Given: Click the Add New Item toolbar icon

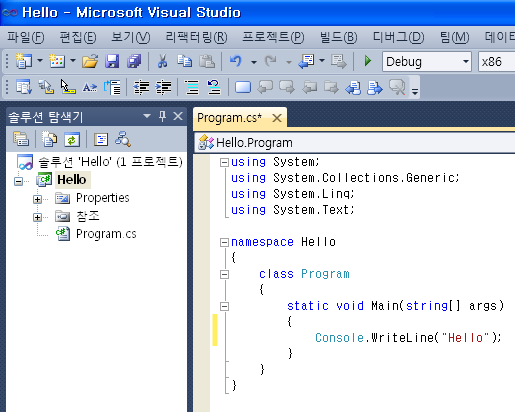Looking at the screenshot, I should coord(57,61).
